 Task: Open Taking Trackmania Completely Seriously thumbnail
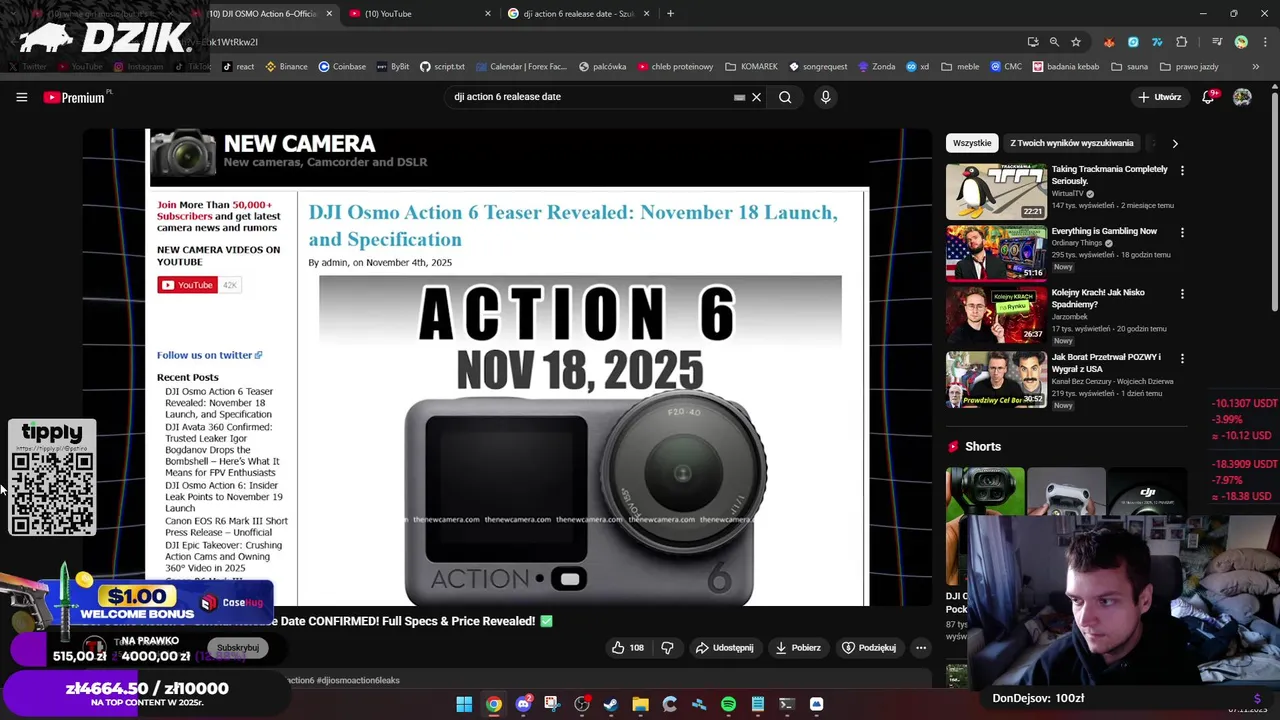[x=996, y=191]
